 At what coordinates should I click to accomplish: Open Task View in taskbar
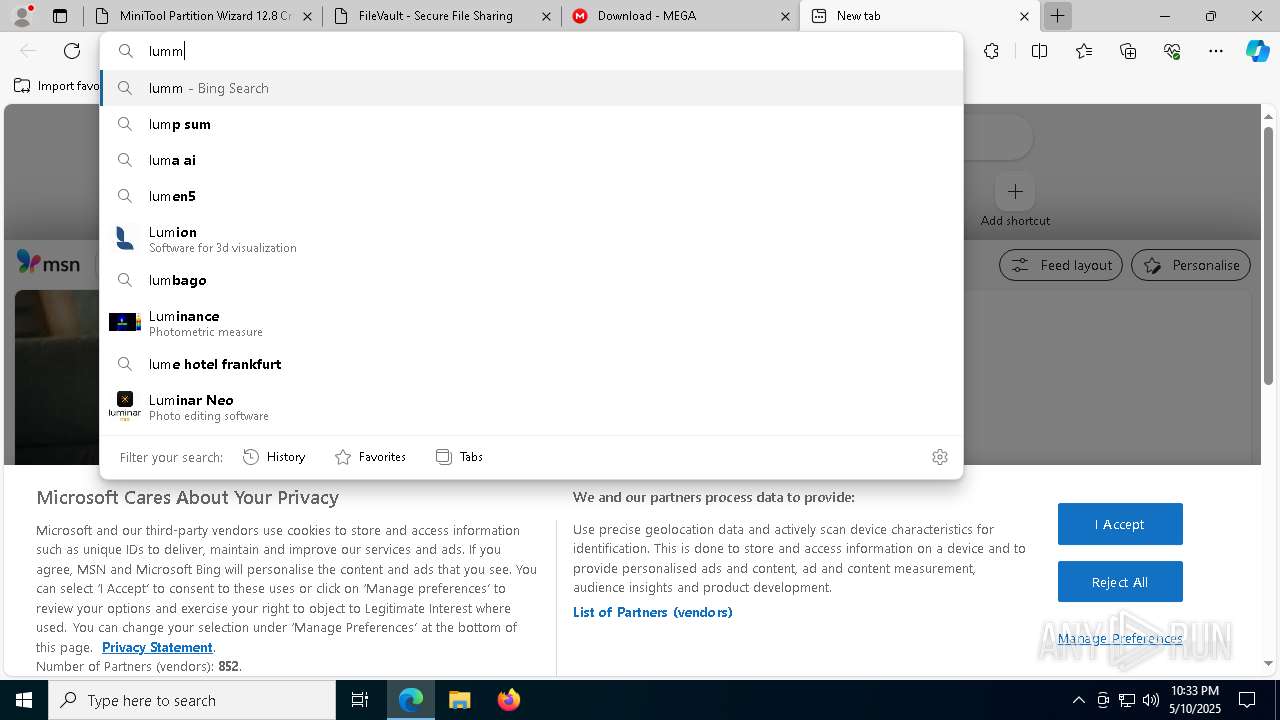click(360, 700)
